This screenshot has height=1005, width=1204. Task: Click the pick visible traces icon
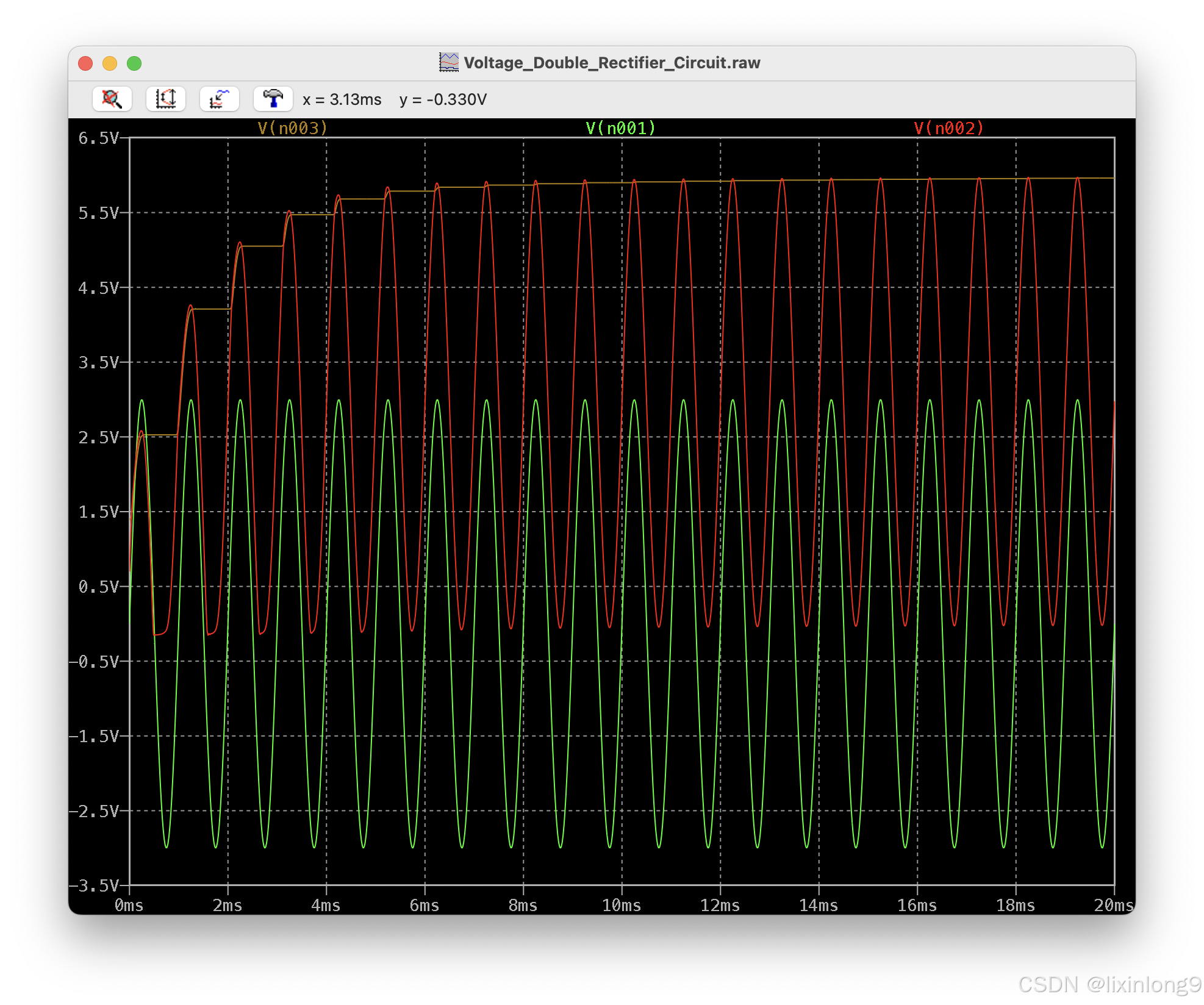pyautogui.click(x=220, y=99)
